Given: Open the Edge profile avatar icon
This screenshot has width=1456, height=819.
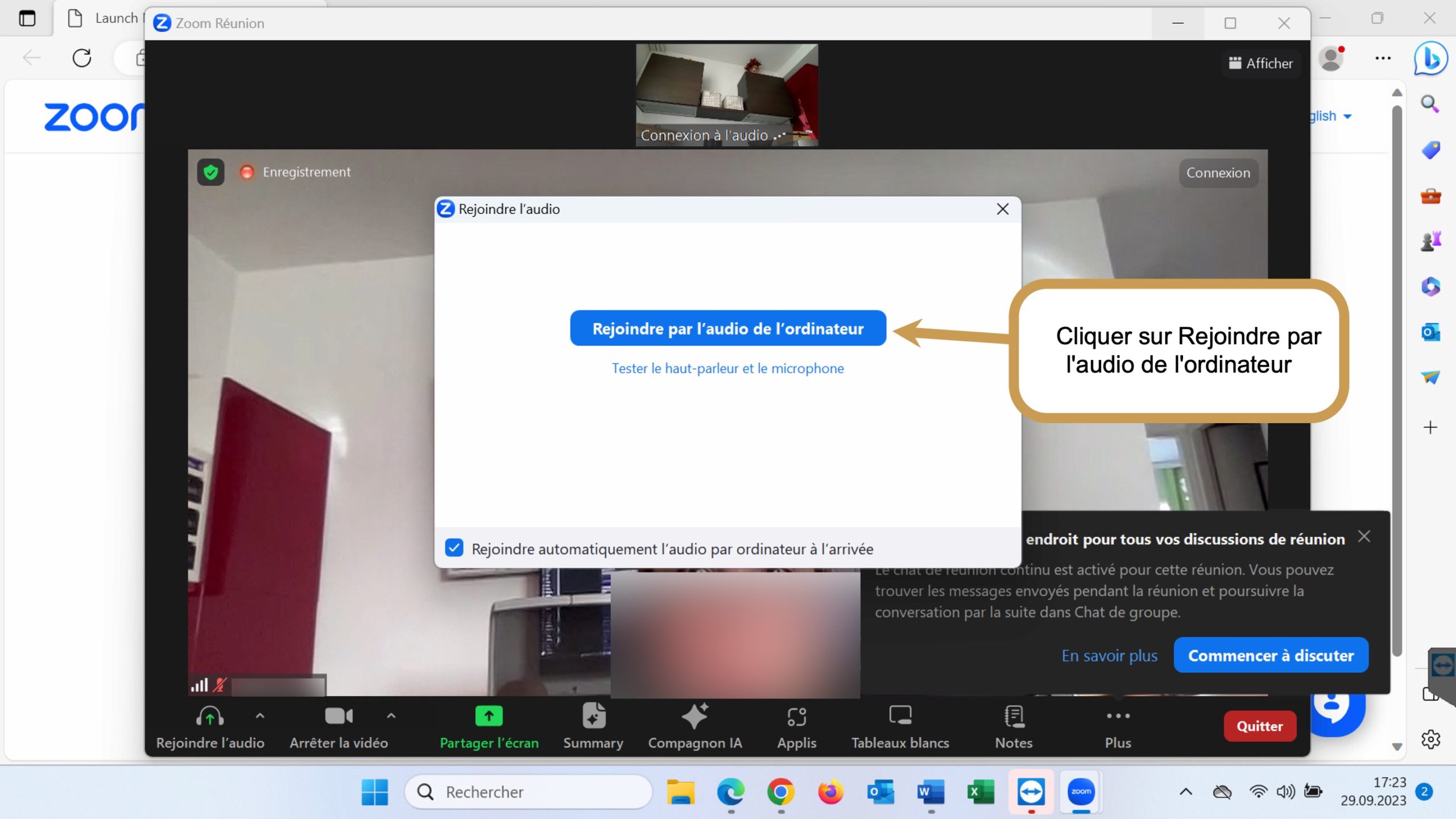Looking at the screenshot, I should (1331, 58).
